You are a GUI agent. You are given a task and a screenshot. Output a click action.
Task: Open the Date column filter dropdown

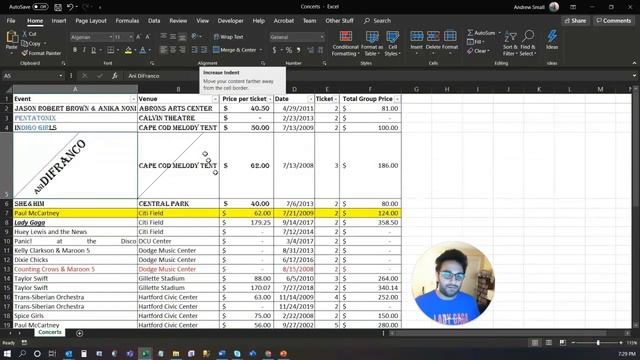[310, 99]
